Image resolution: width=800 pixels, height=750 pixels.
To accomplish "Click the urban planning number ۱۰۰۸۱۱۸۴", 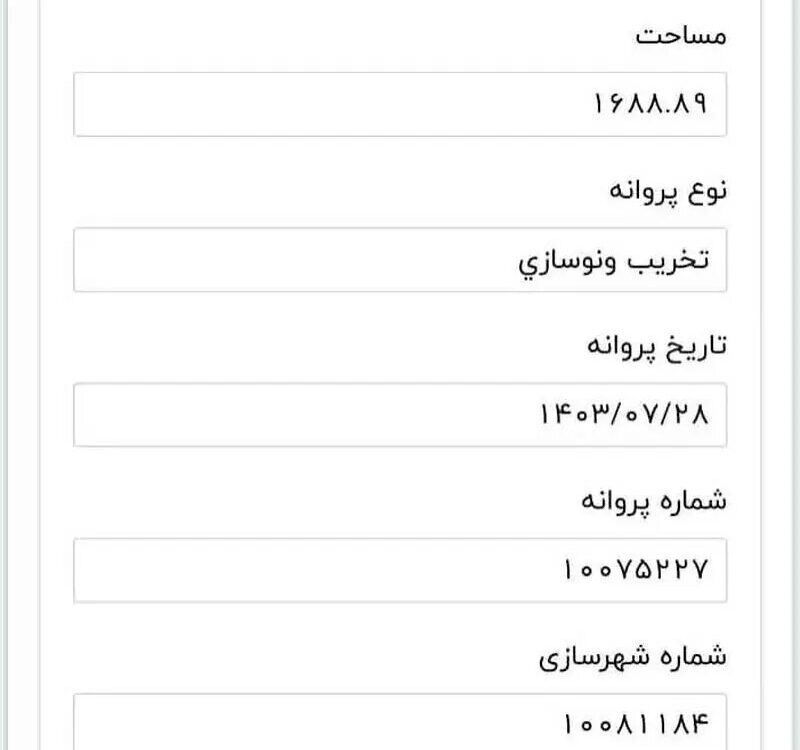I will [x=636, y=724].
